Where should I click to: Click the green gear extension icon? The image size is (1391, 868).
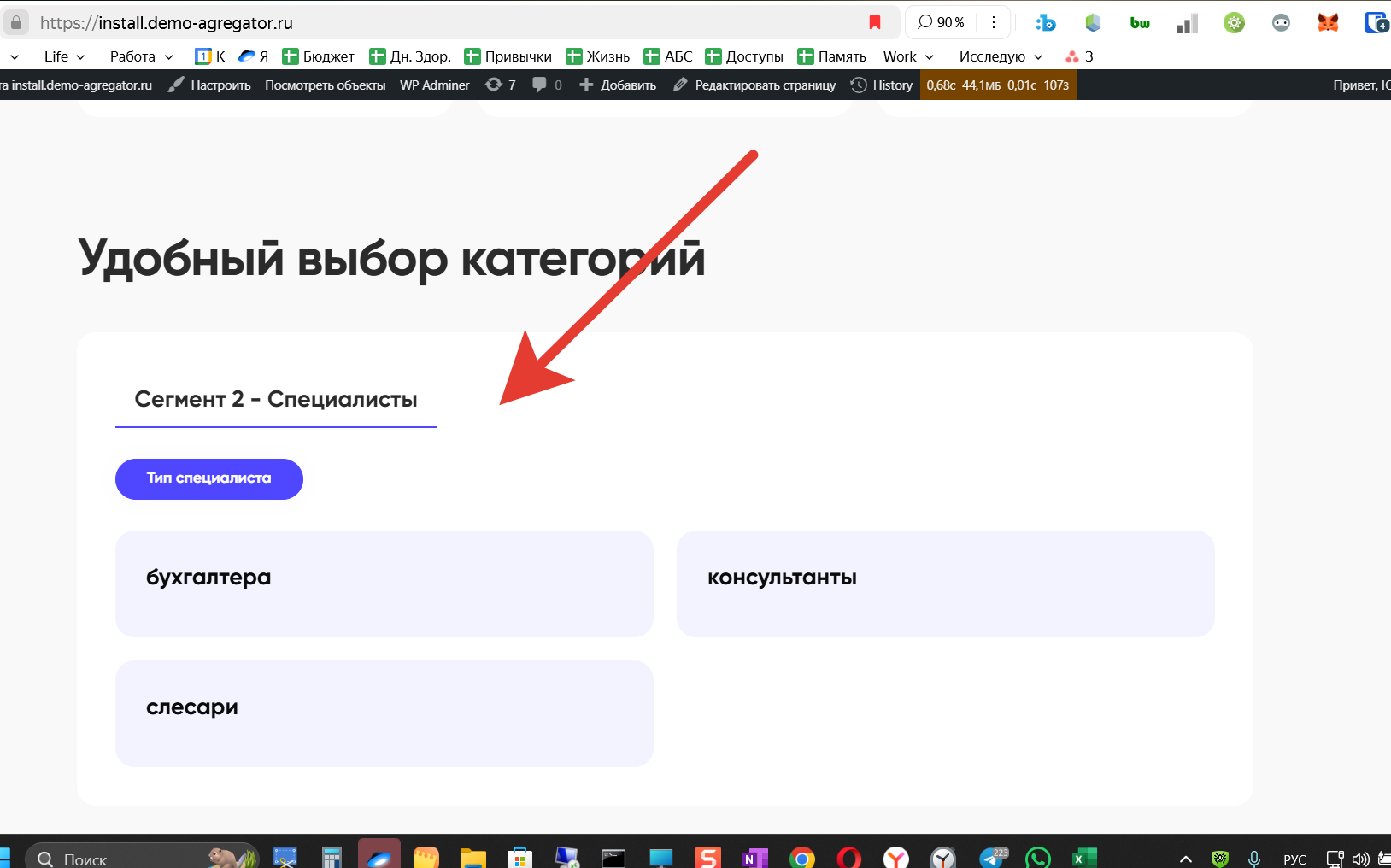[1234, 23]
